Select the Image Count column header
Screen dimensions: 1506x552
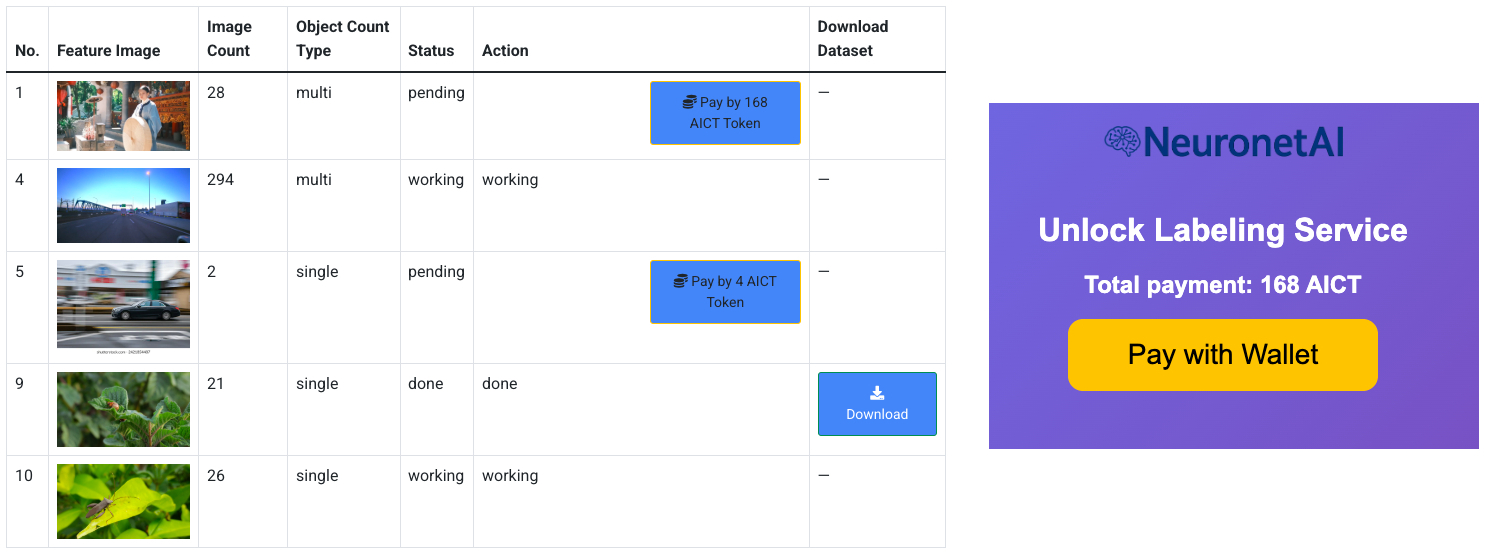point(229,39)
